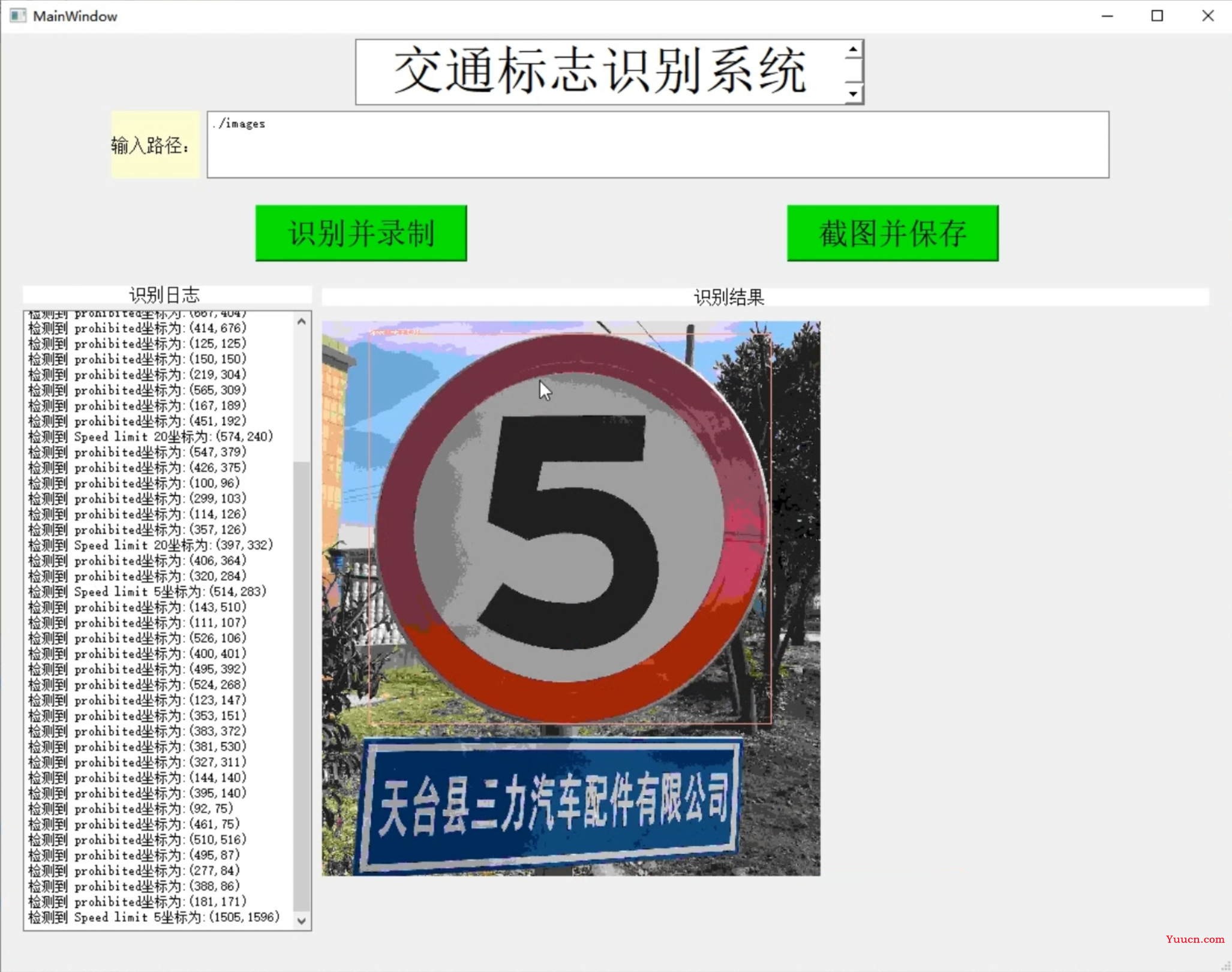
Task: Click the log scrollbar thumb
Action: 302,685
